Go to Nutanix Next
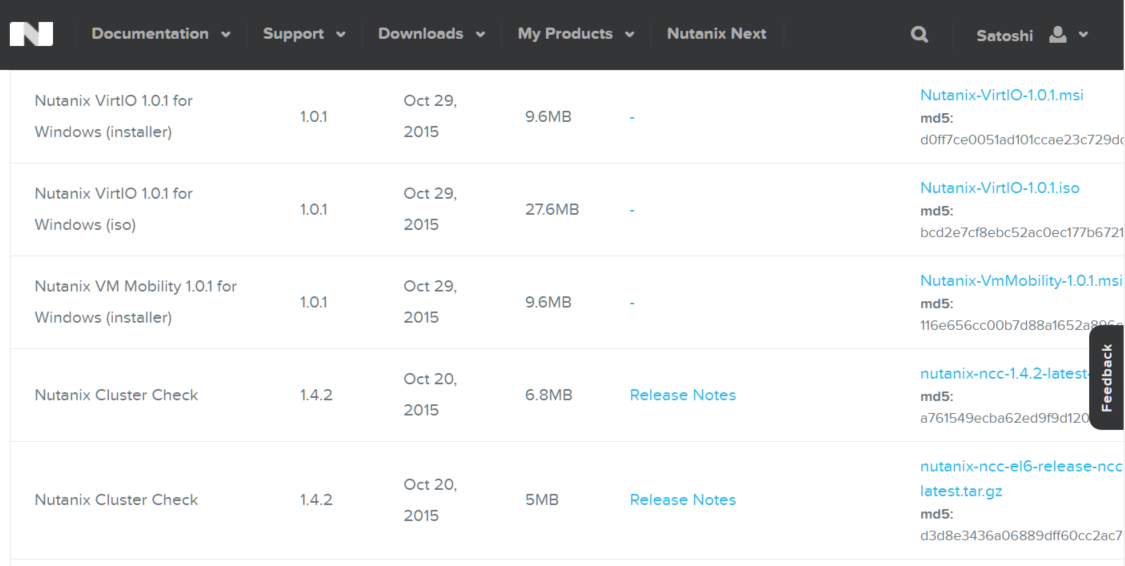This screenshot has height=566, width=1125. (716, 34)
